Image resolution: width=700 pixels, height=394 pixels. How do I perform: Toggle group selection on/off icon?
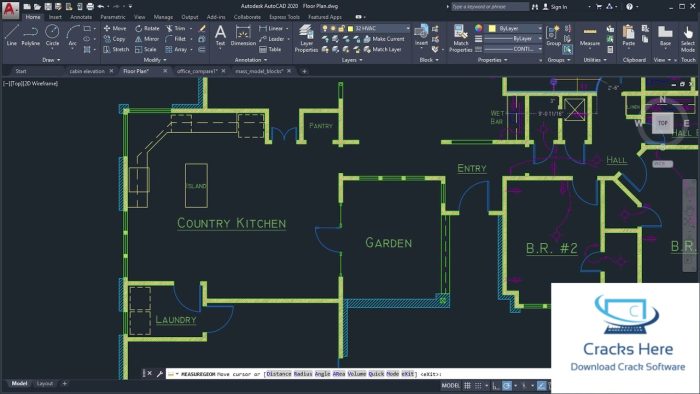[x=567, y=50]
